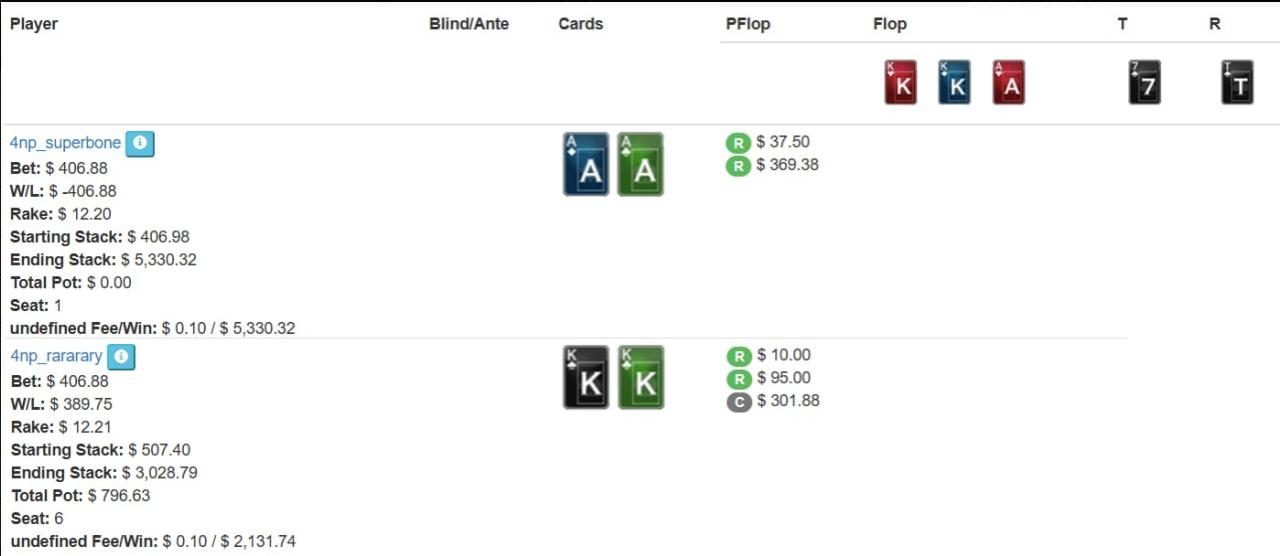
Task: Click the blue Ace card of 4np_superbone
Action: [x=586, y=165]
